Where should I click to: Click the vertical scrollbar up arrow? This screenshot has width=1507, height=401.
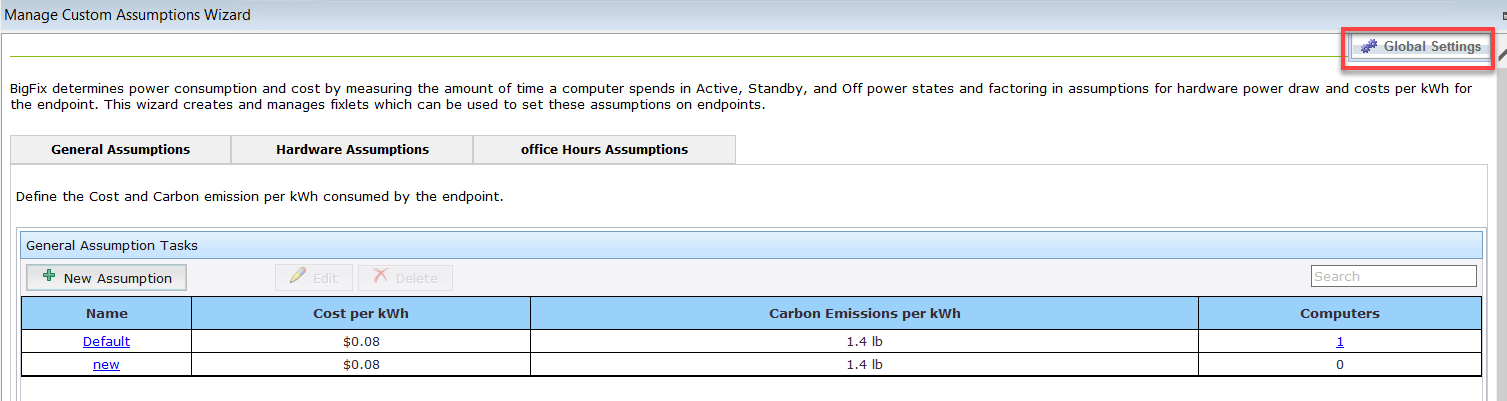(x=1501, y=54)
